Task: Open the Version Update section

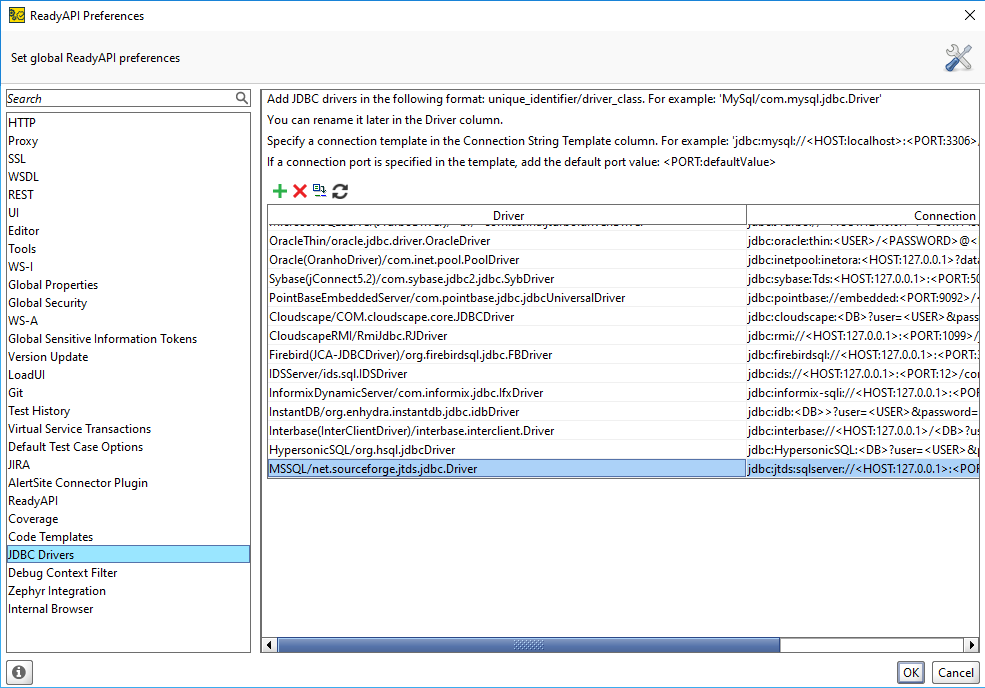Action: pyautogui.click(x=47, y=356)
